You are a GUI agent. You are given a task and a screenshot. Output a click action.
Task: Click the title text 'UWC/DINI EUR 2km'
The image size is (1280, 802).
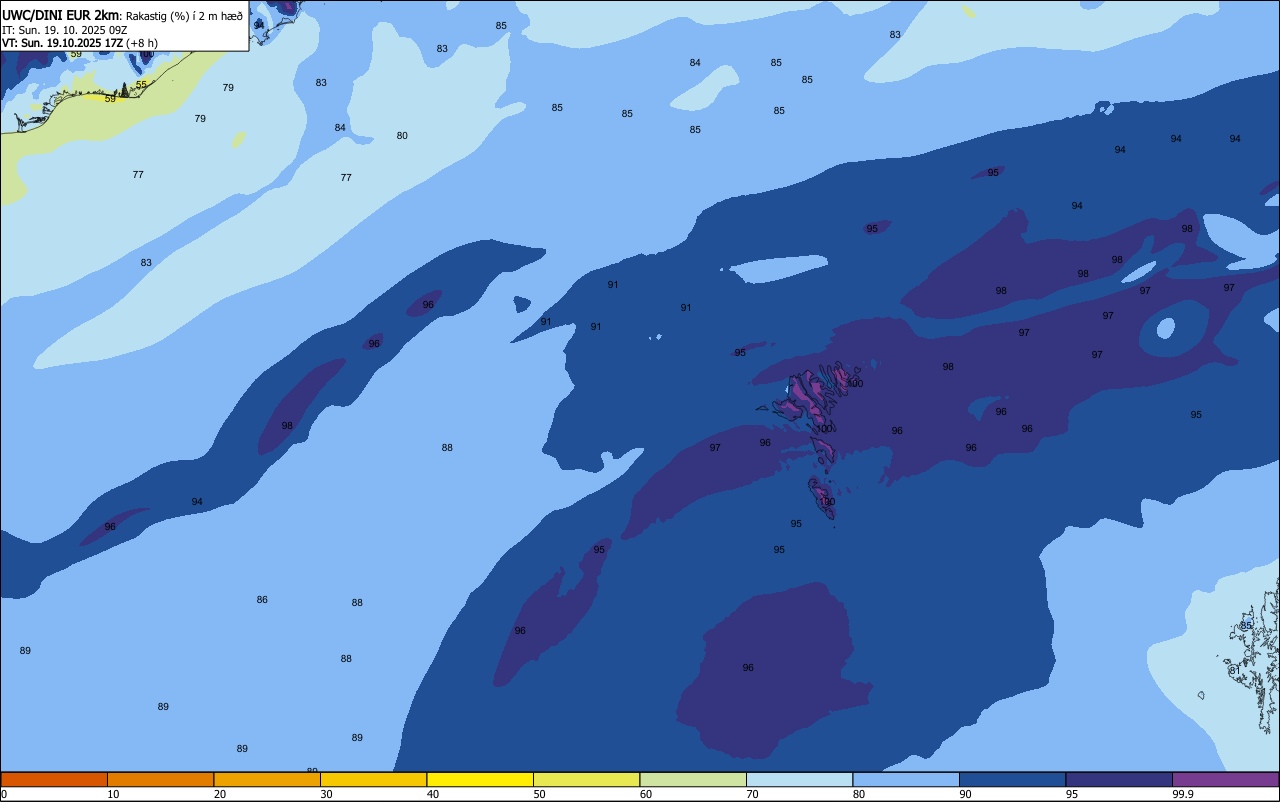point(60,15)
